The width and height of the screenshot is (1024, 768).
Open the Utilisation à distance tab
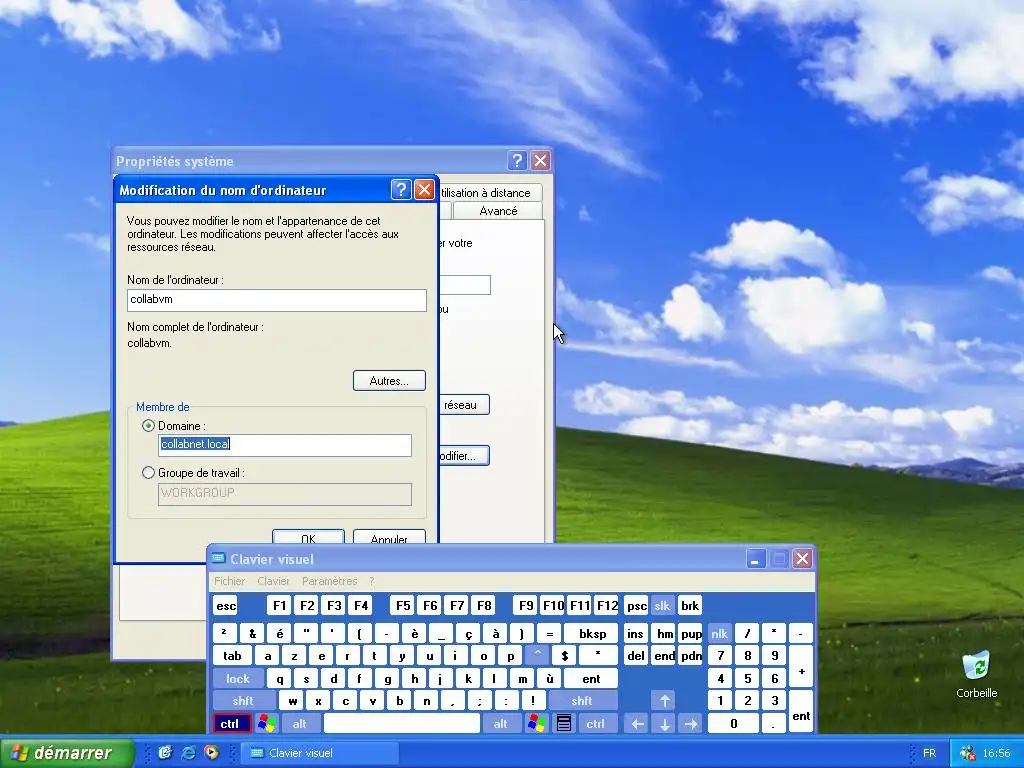click(x=490, y=193)
